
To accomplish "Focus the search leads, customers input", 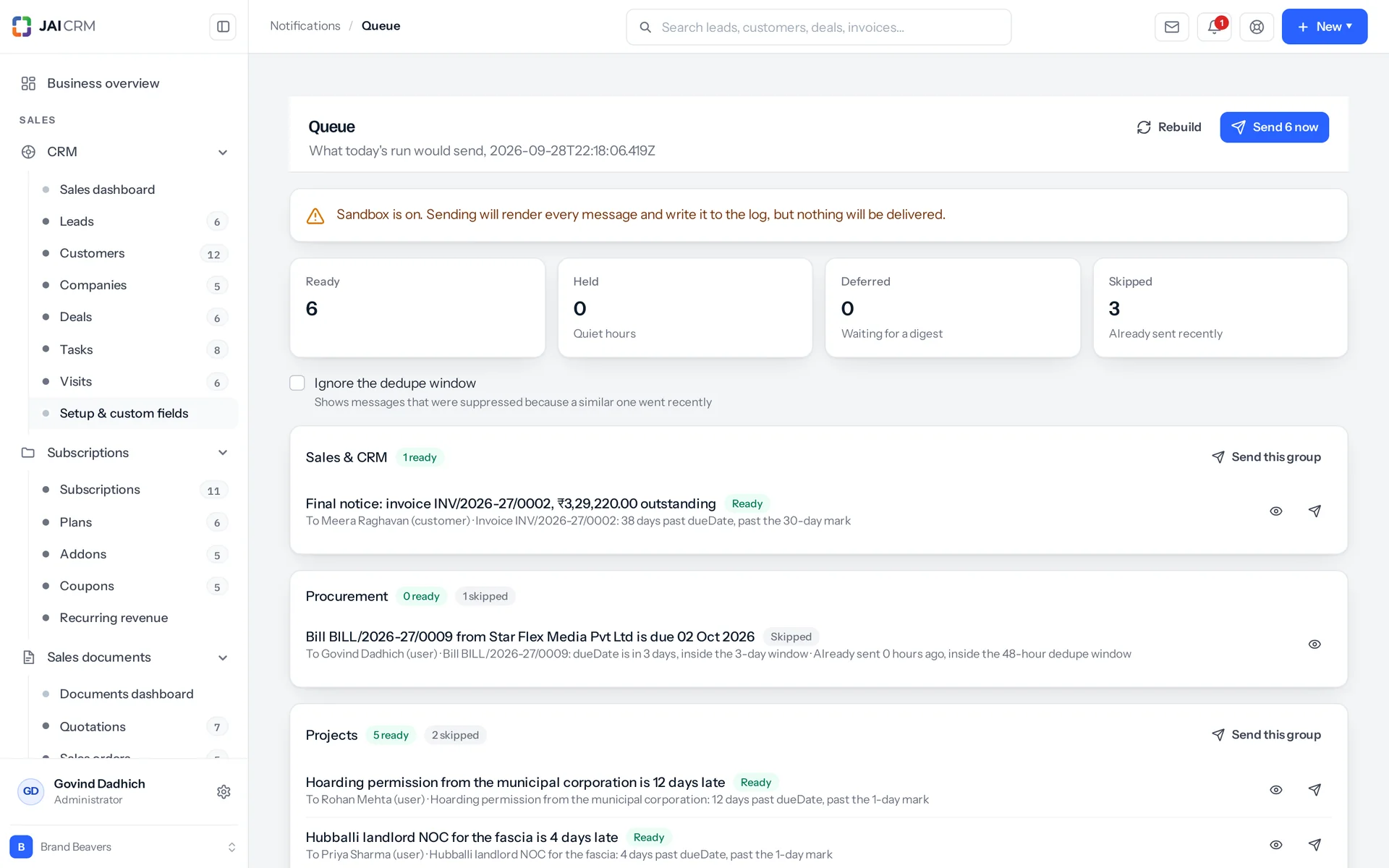I will [x=819, y=27].
